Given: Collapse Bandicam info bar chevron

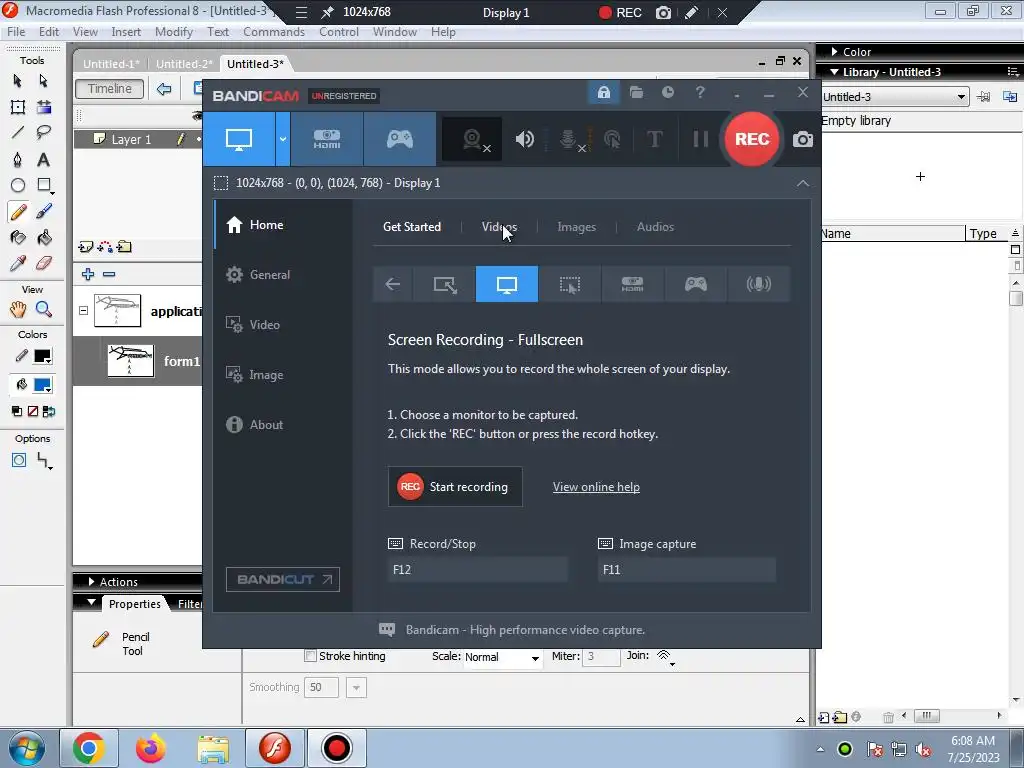Looking at the screenshot, I should tap(803, 184).
